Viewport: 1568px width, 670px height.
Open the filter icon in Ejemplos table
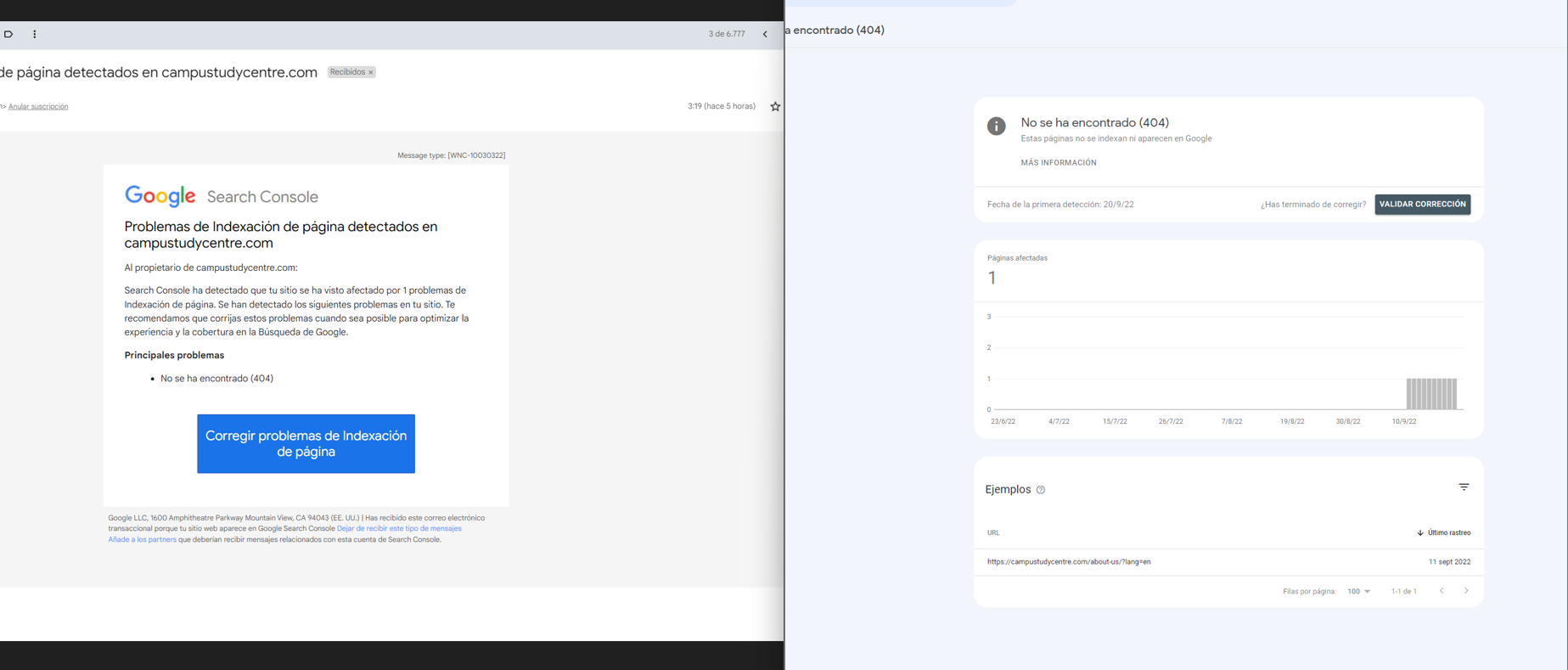[x=1464, y=487]
